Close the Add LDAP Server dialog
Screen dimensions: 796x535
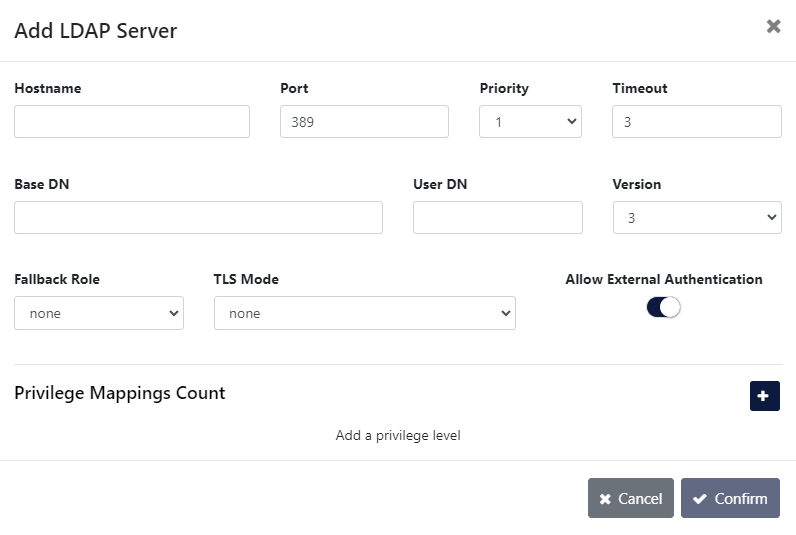pyautogui.click(x=773, y=27)
